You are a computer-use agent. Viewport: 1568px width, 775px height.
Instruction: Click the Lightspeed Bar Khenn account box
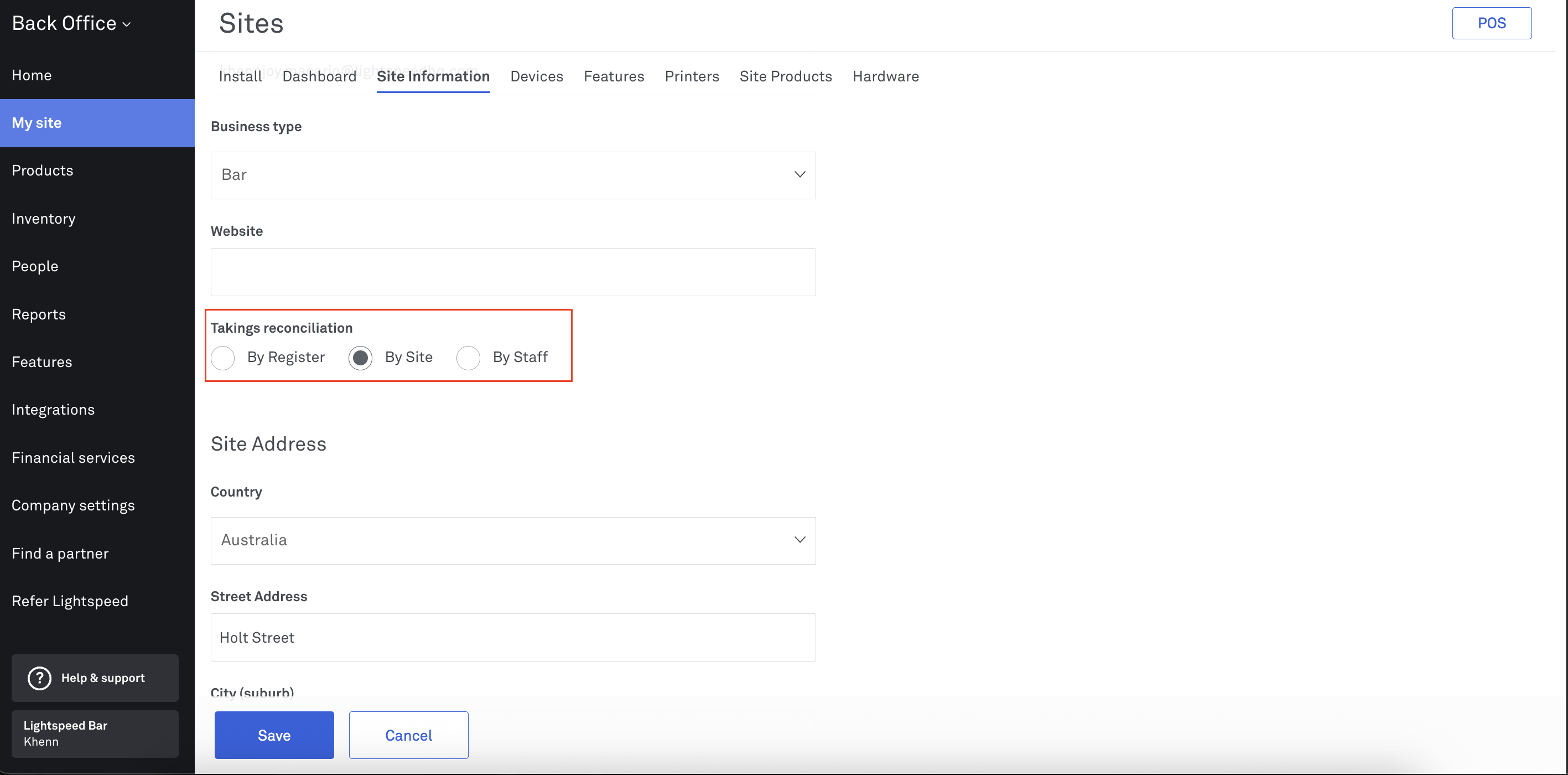pos(95,733)
